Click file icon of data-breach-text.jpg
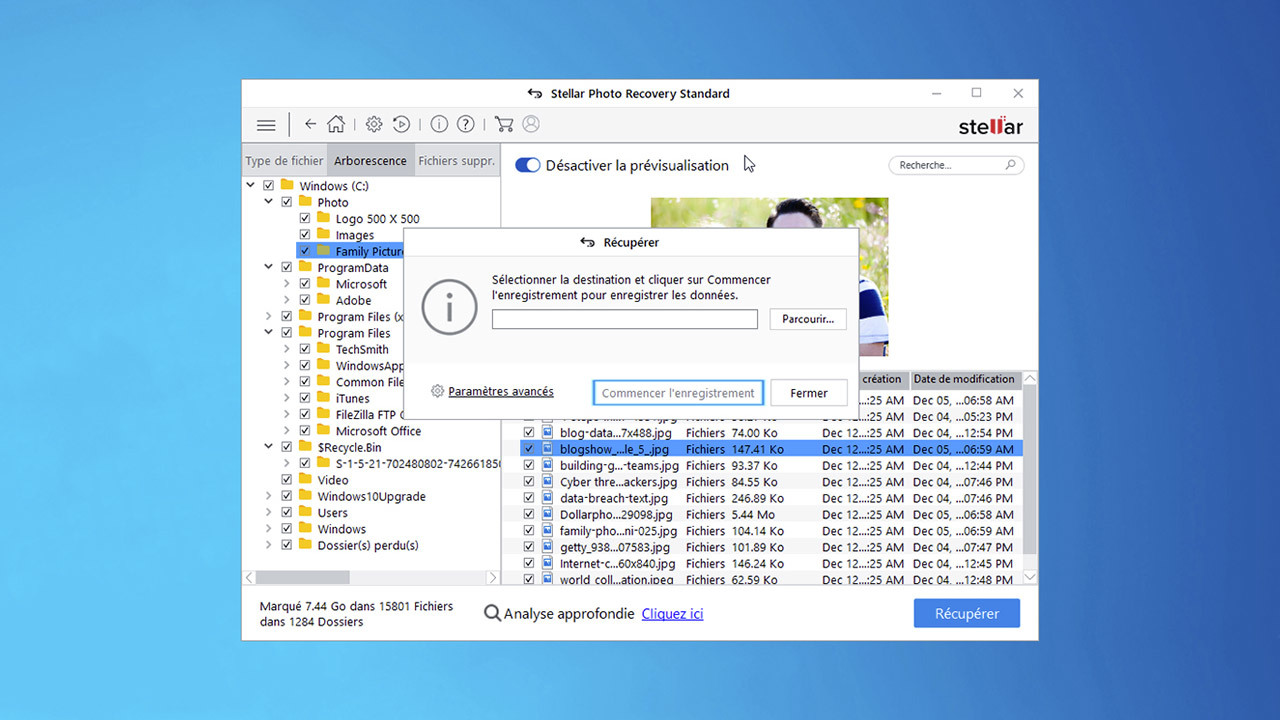 coord(547,498)
